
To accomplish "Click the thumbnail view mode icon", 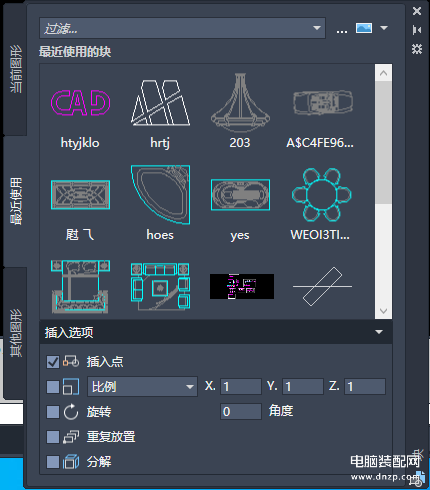I will [364, 28].
